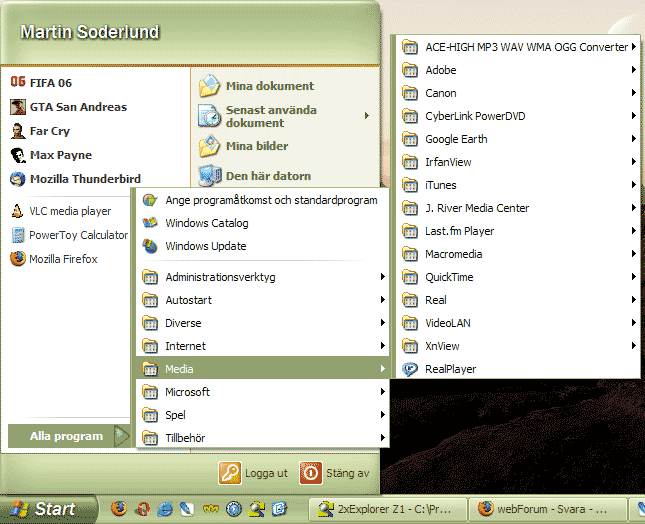This screenshot has height=524, width=645.
Task: Switch to webForum - Svara taskbar window
Action: [x=547, y=509]
